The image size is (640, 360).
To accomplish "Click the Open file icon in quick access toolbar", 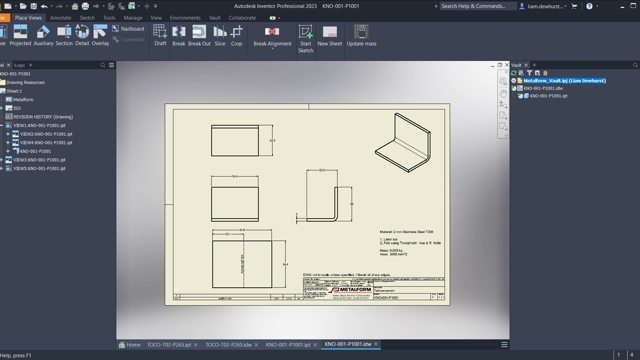I will point(23,6).
